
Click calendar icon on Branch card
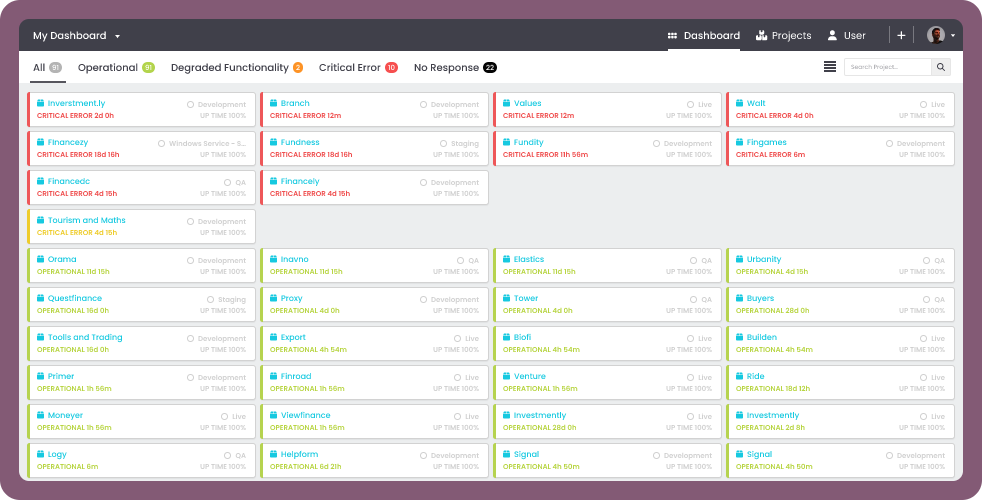(274, 103)
